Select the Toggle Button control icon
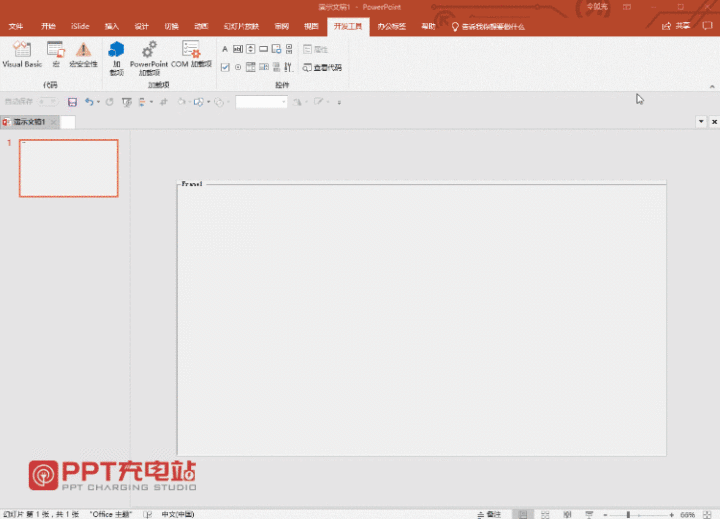The width and height of the screenshot is (720, 519). [276, 68]
